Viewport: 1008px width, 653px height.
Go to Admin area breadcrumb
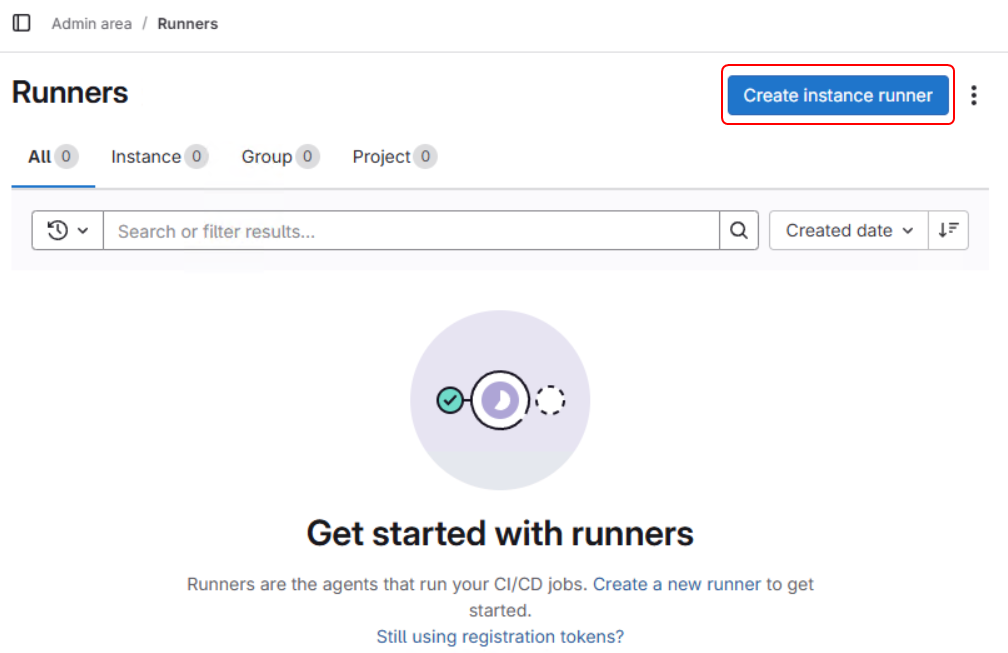tap(92, 24)
